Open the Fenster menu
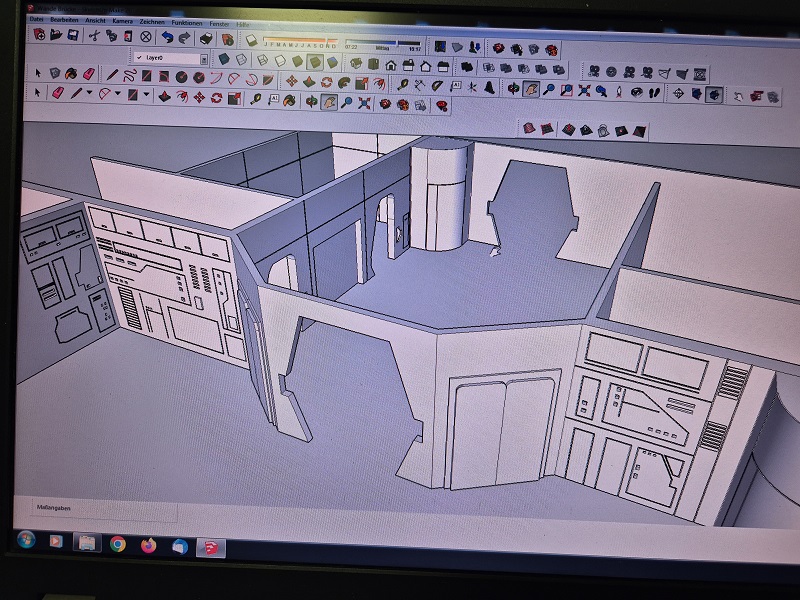 (218, 21)
